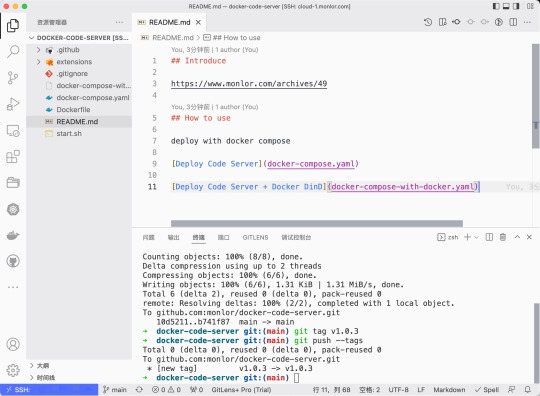Open start.sh in explorer

79,134
